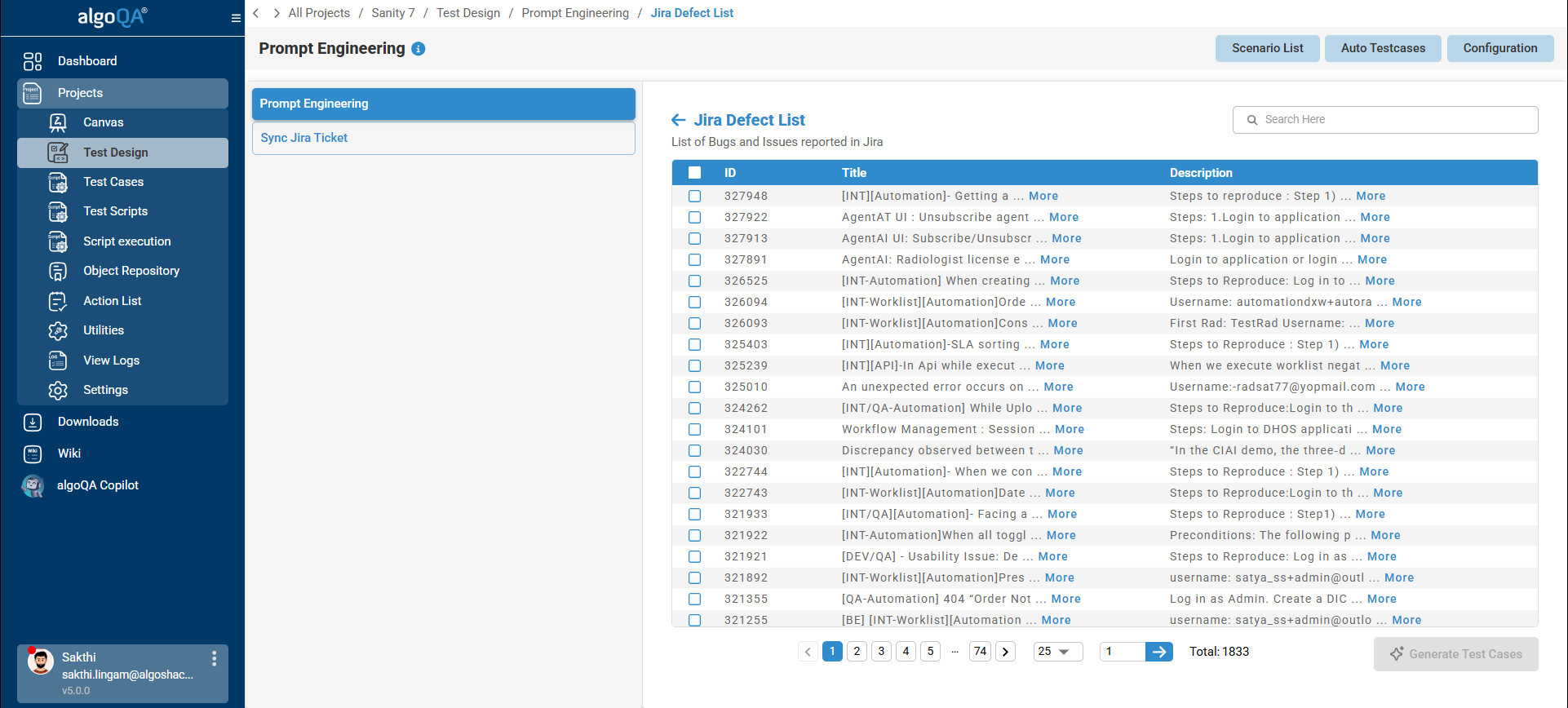Click the Utilities gear icon

58,330
